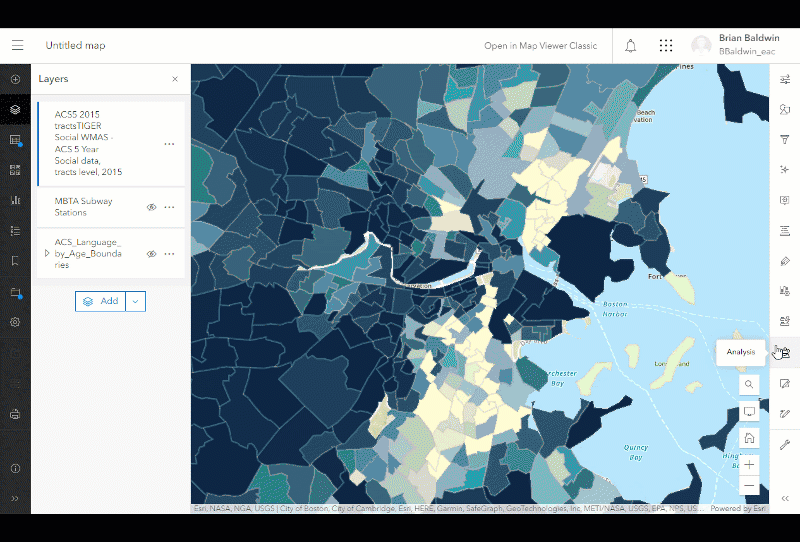This screenshot has width=800, height=542.
Task: Toggle visibility of ACS_Language_by_Age_Boundaries layer
Action: [x=152, y=254]
